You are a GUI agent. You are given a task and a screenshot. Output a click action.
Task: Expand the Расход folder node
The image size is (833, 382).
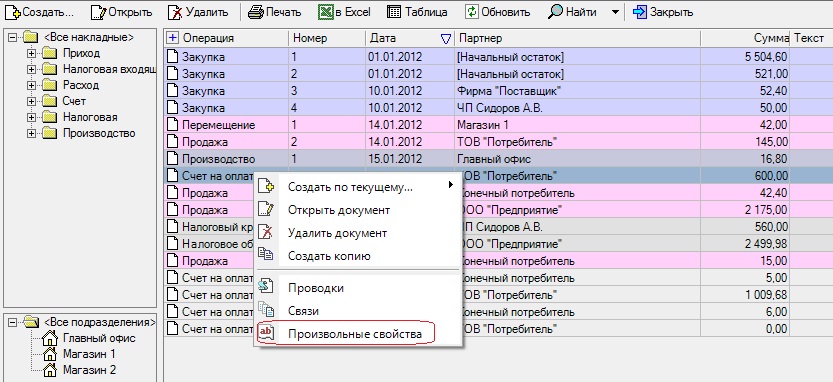[31, 85]
